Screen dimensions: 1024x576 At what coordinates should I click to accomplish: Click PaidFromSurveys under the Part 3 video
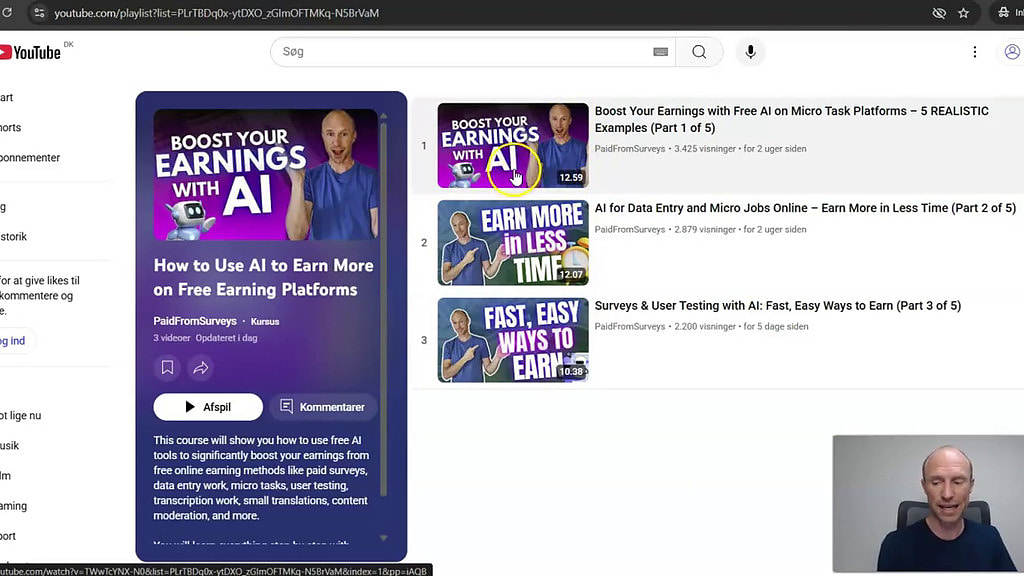point(630,327)
